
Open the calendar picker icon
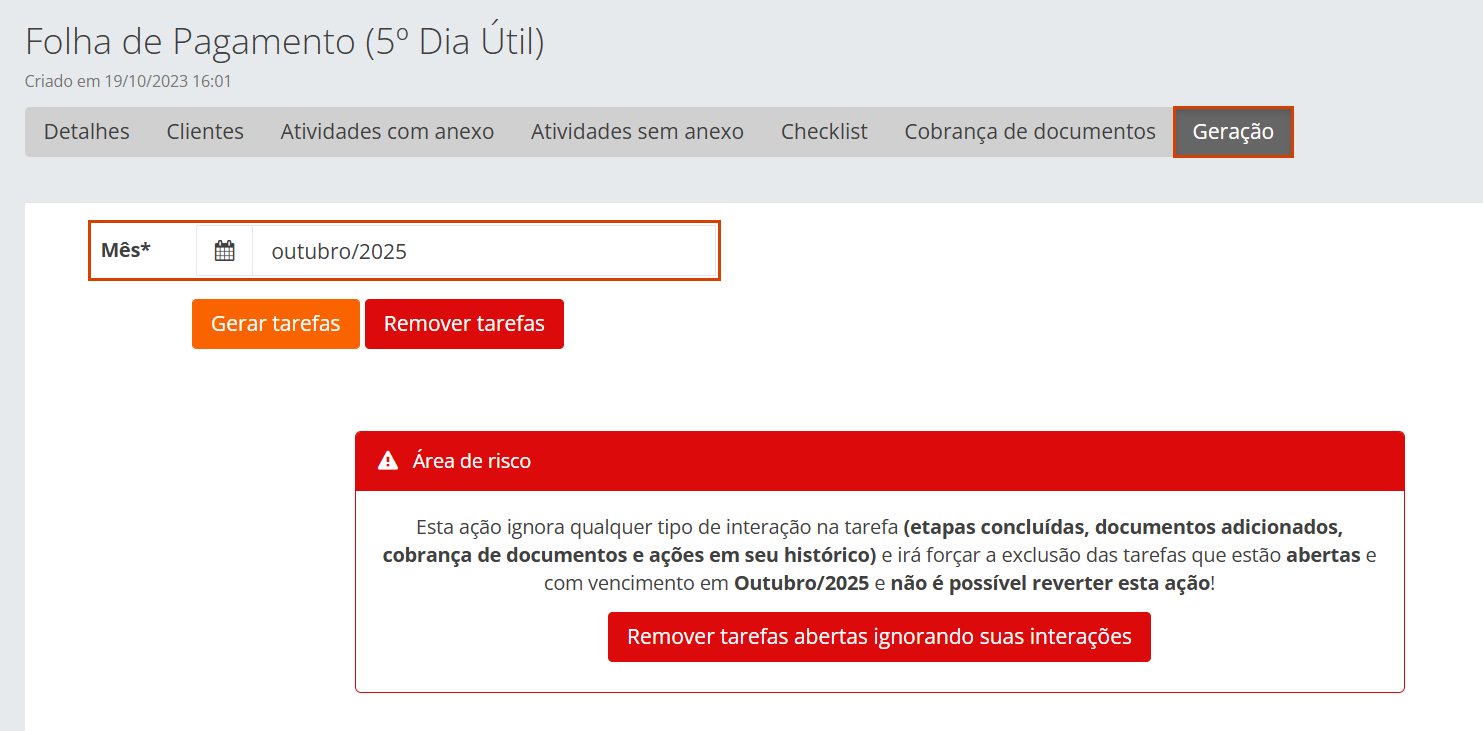[225, 251]
